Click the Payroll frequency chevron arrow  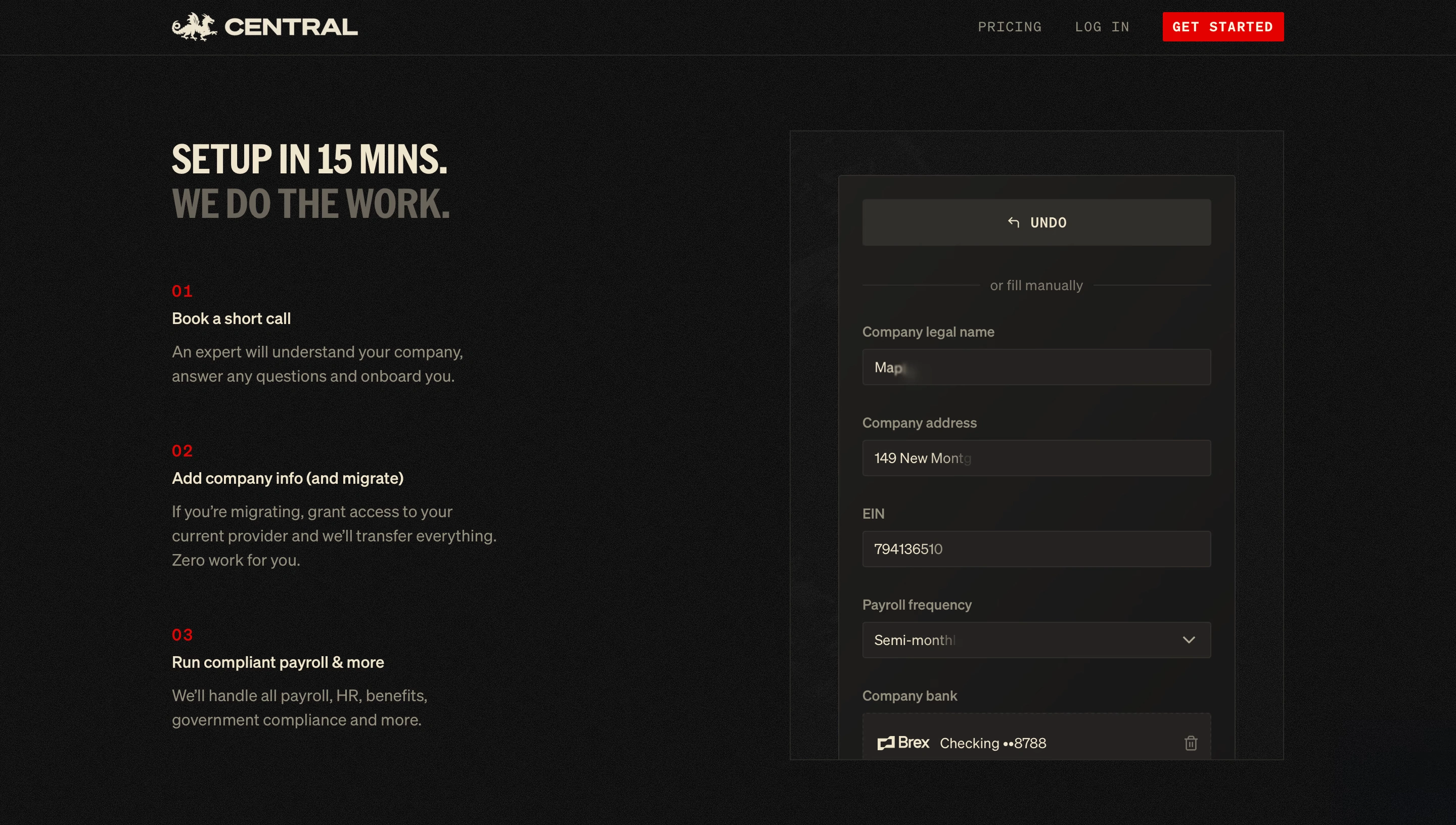(x=1189, y=639)
